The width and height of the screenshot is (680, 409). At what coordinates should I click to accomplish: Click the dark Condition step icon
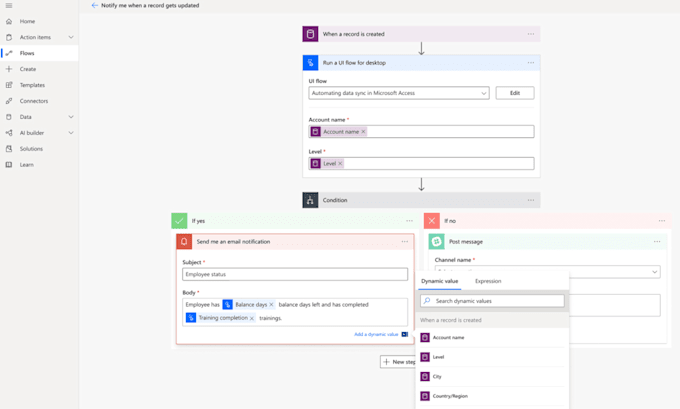pyautogui.click(x=310, y=200)
